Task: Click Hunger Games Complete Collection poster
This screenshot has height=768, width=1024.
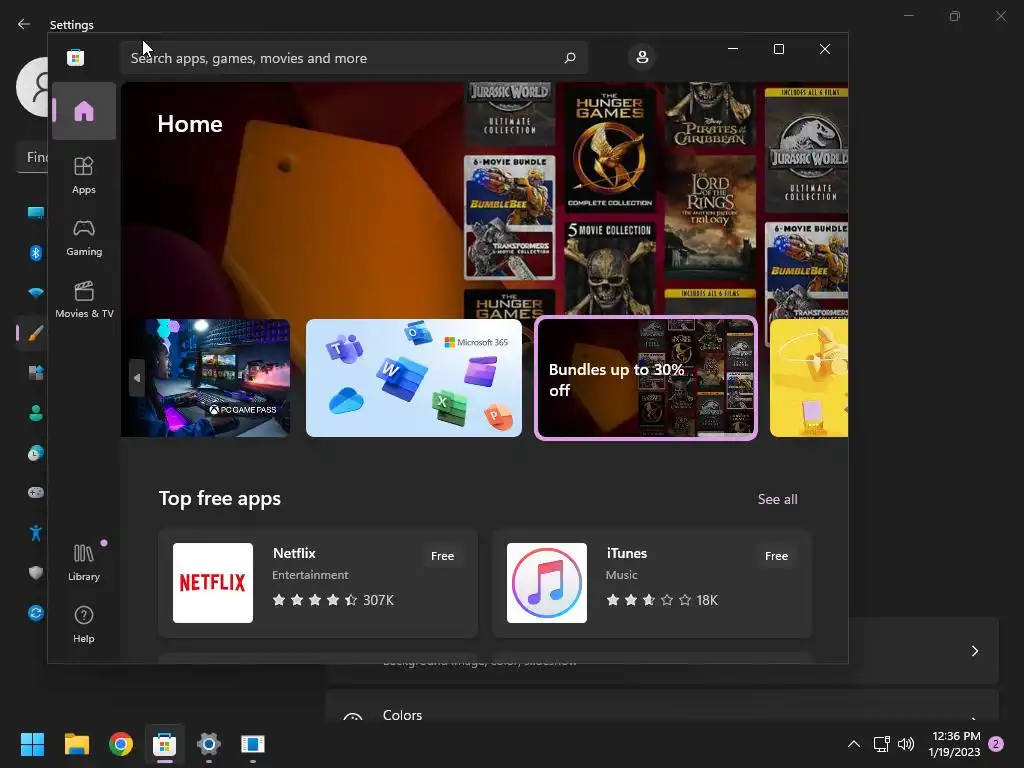Action: [x=609, y=150]
